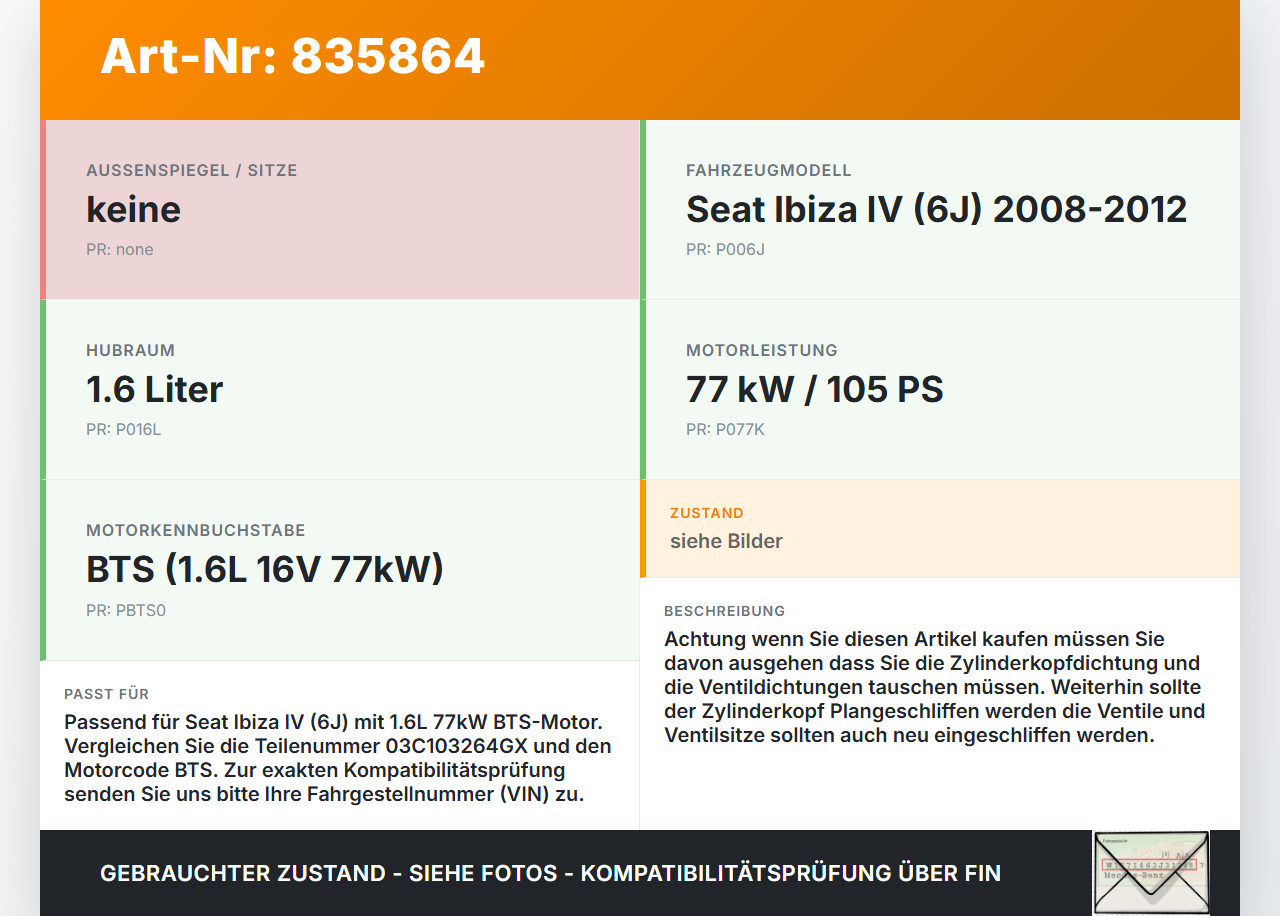Click 'PR: none' code text

point(120,250)
